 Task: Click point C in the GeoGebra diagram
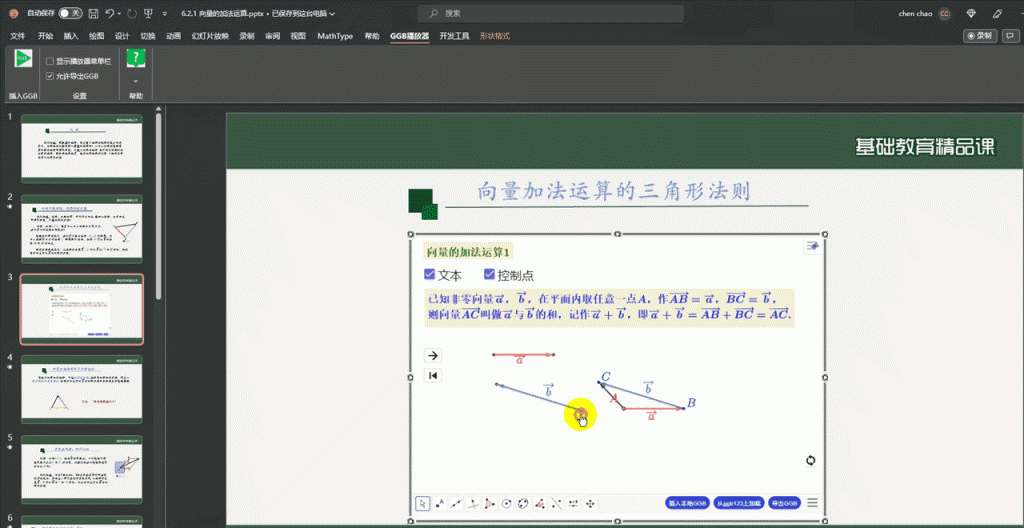599,383
